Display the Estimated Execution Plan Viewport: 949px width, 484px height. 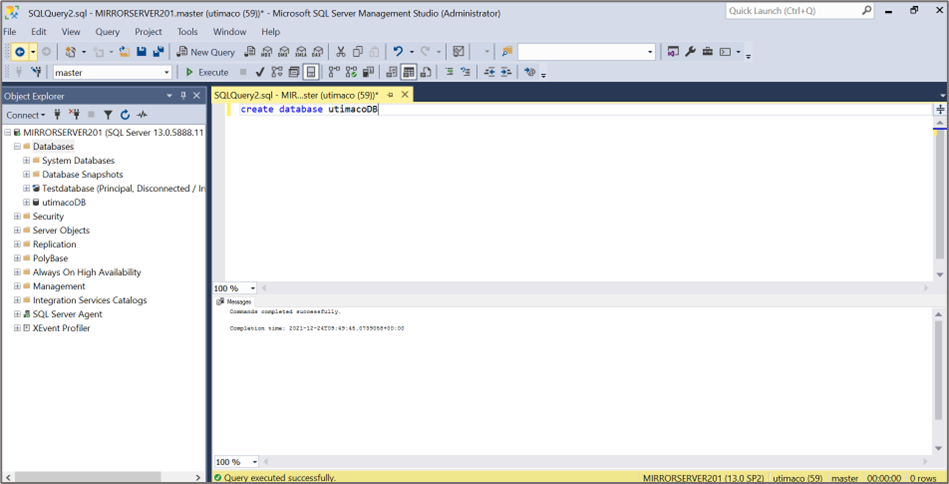(277, 72)
